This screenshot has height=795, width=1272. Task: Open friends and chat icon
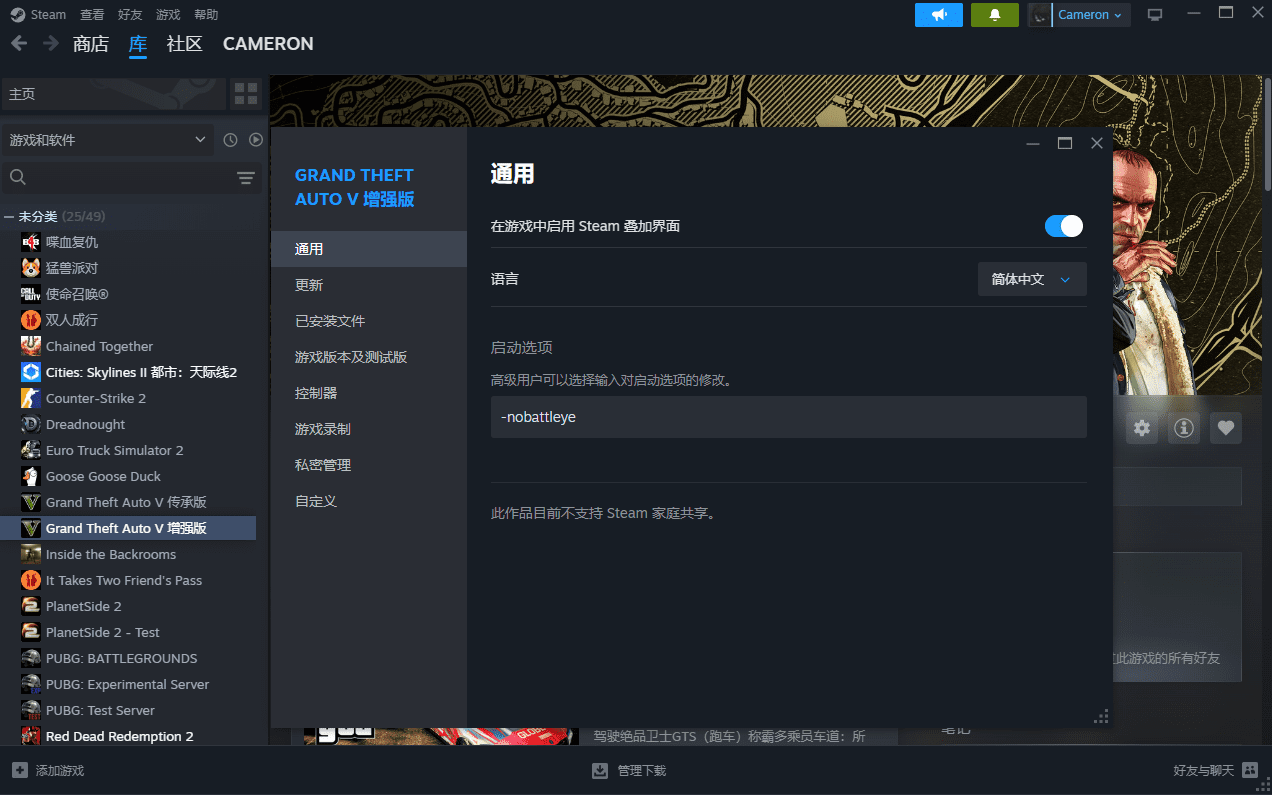click(x=1250, y=770)
